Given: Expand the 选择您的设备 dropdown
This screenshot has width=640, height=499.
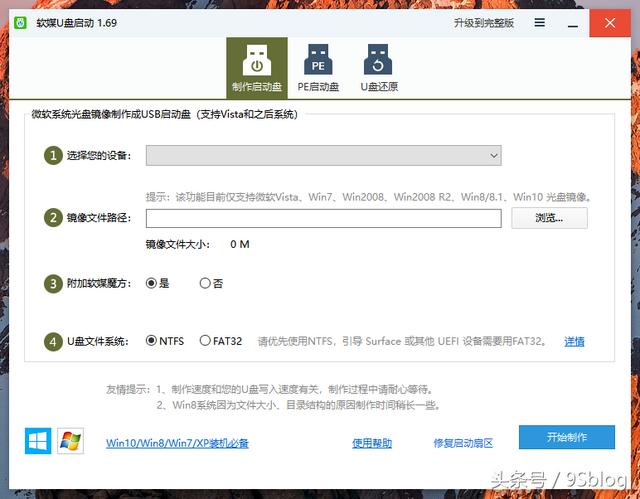Looking at the screenshot, I should (x=324, y=155).
